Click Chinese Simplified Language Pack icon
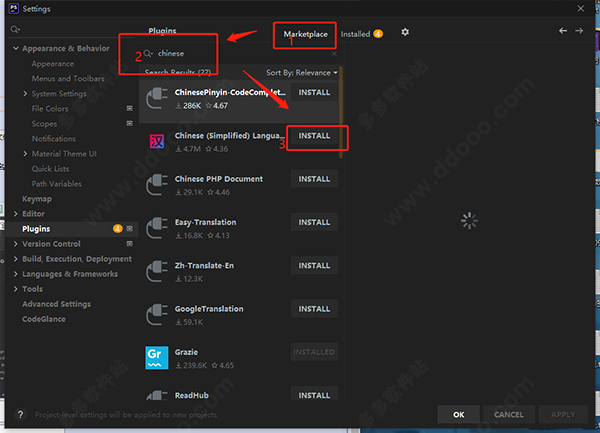This screenshot has height=433, width=600. [157, 141]
